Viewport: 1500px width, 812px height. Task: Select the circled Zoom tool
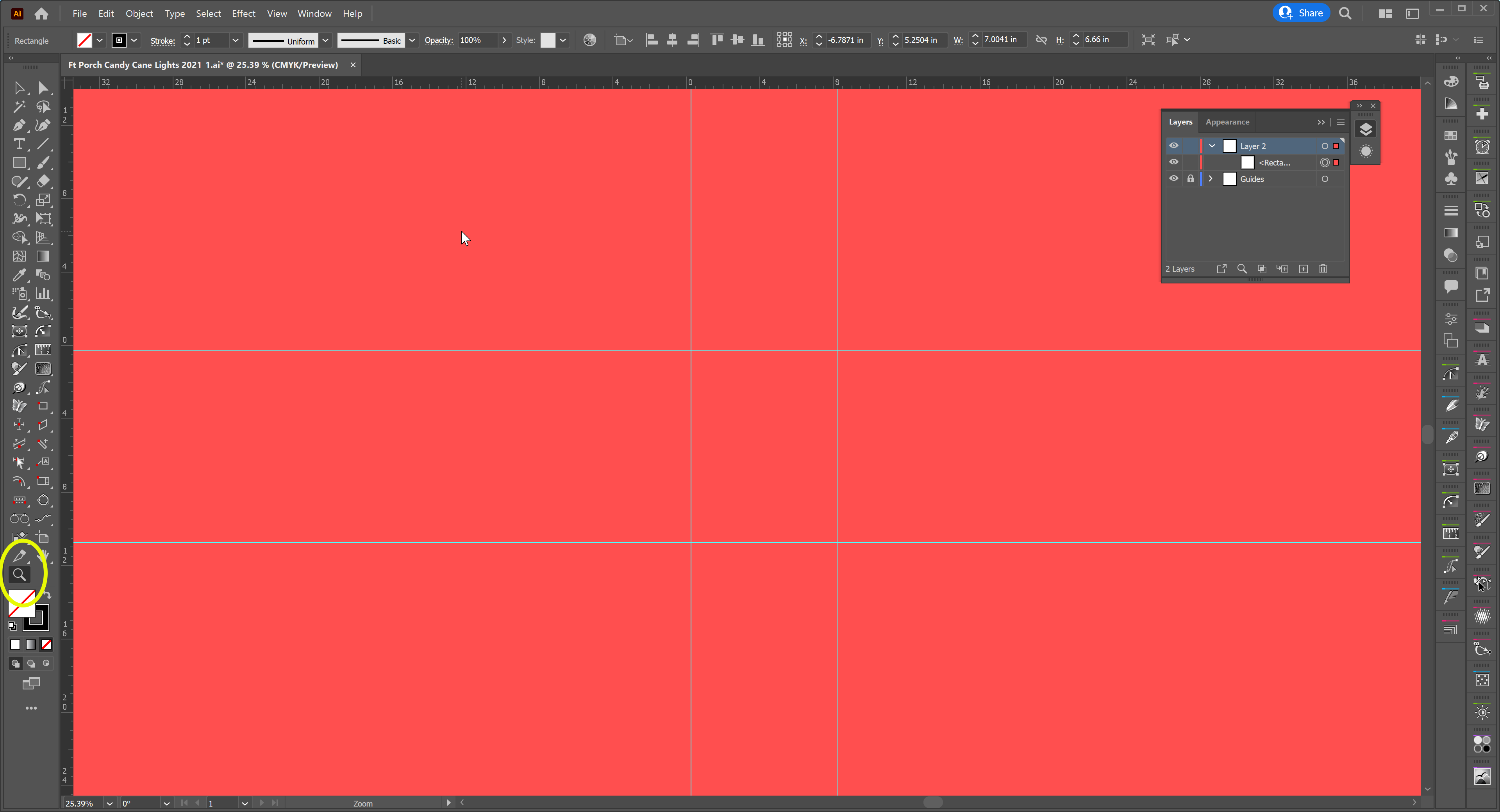[x=19, y=575]
